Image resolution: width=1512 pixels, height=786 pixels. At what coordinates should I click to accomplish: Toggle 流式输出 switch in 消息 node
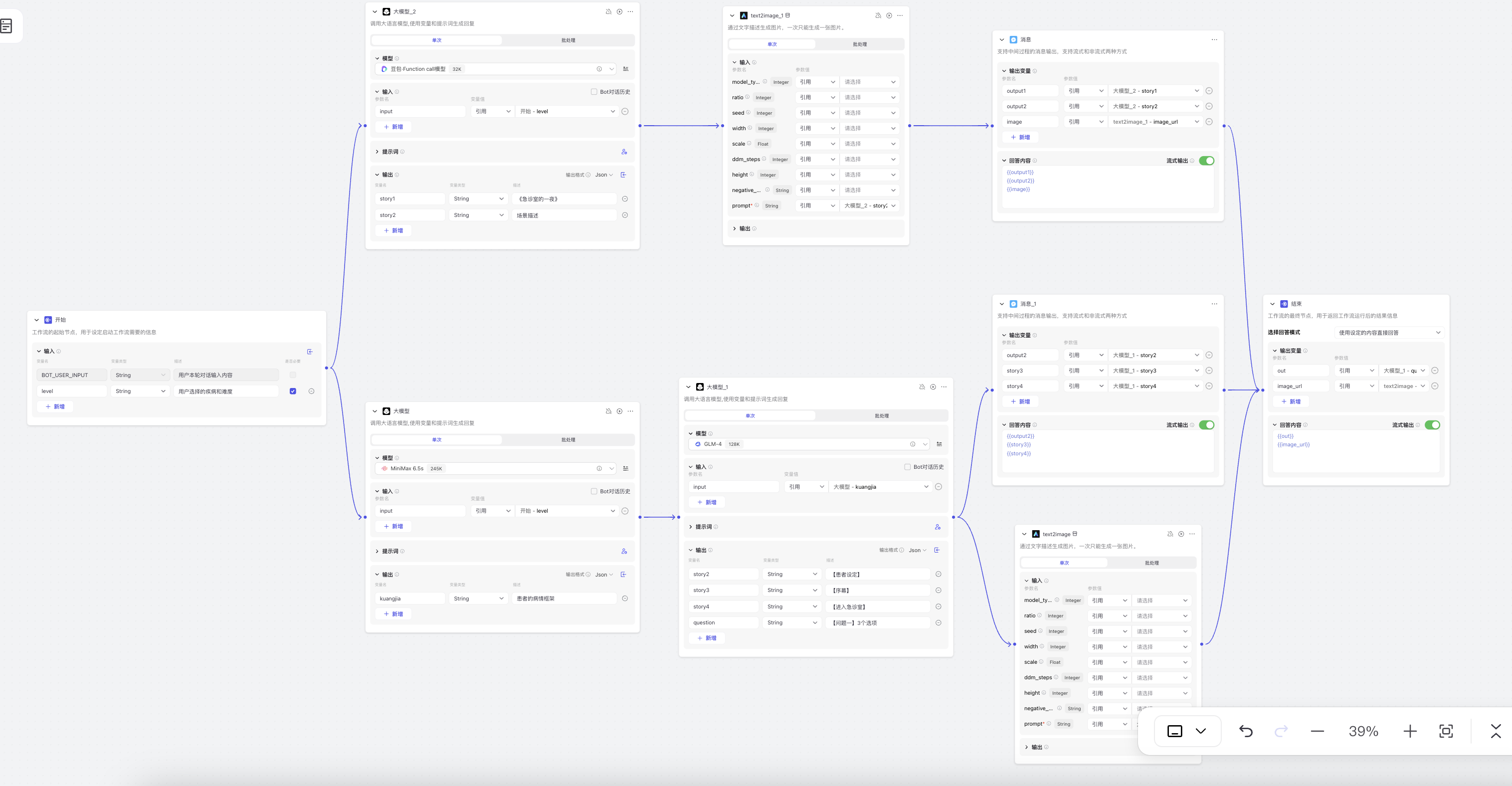[x=1206, y=161]
